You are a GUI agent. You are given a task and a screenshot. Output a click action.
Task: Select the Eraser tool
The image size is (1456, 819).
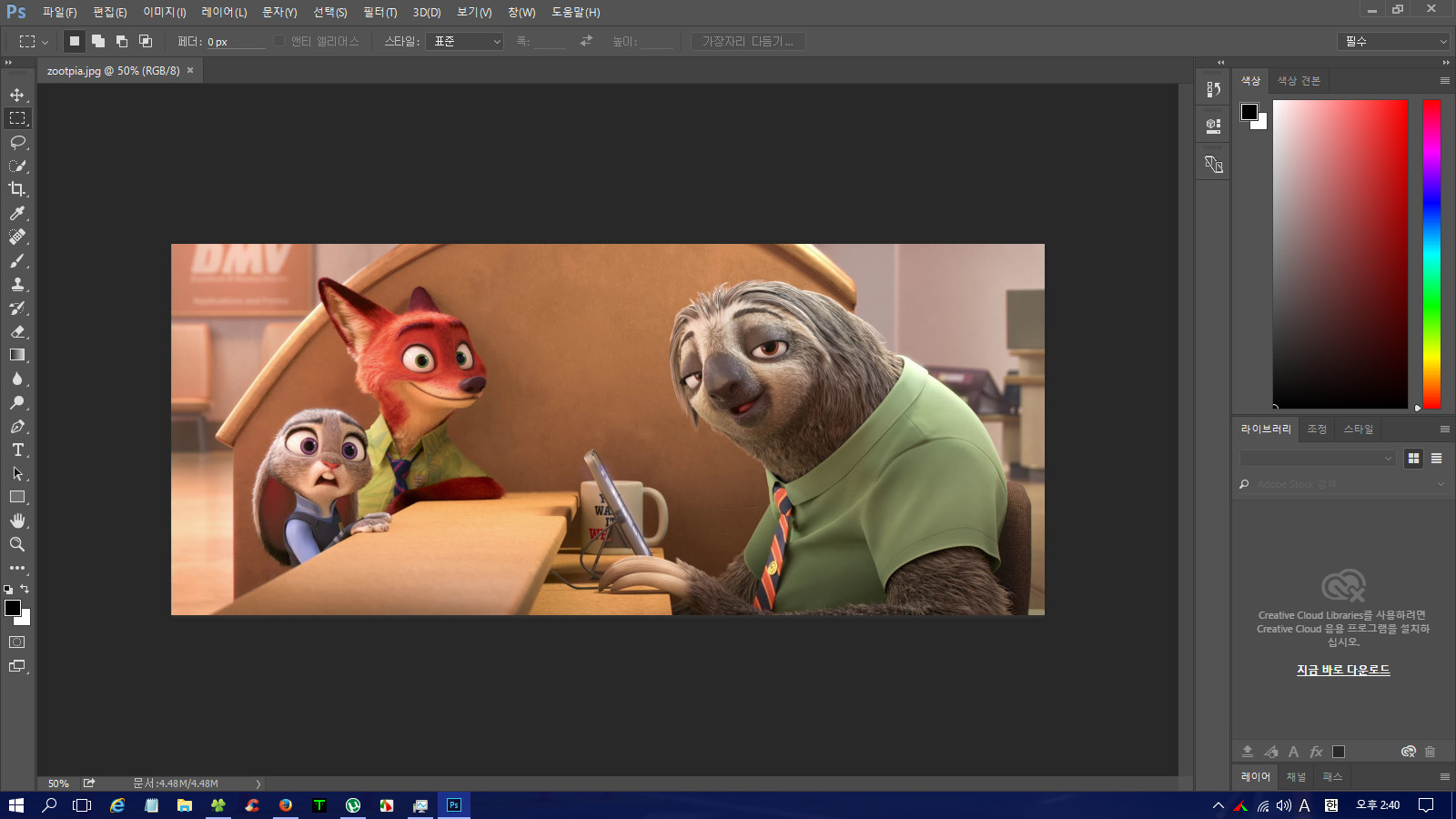pyautogui.click(x=17, y=331)
